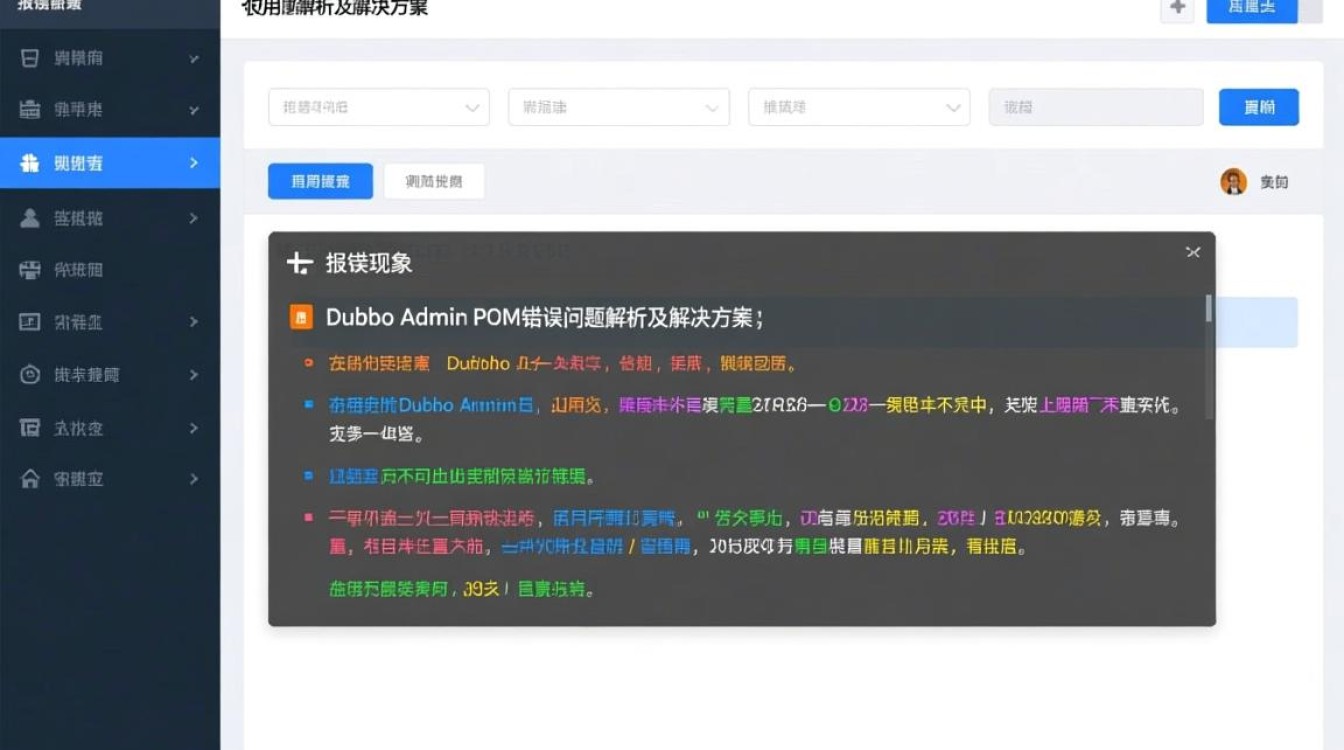Image resolution: width=1344 pixels, height=750 pixels.
Task: Open the home icon sidebar item
Action: pyautogui.click(x=30, y=479)
